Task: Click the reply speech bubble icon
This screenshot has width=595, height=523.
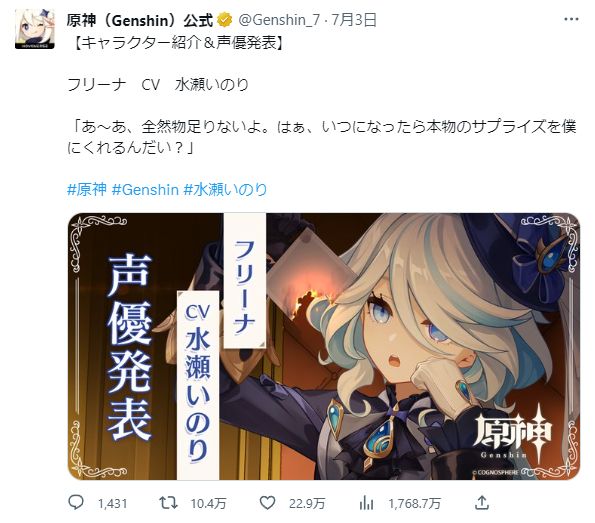Action: [76, 503]
